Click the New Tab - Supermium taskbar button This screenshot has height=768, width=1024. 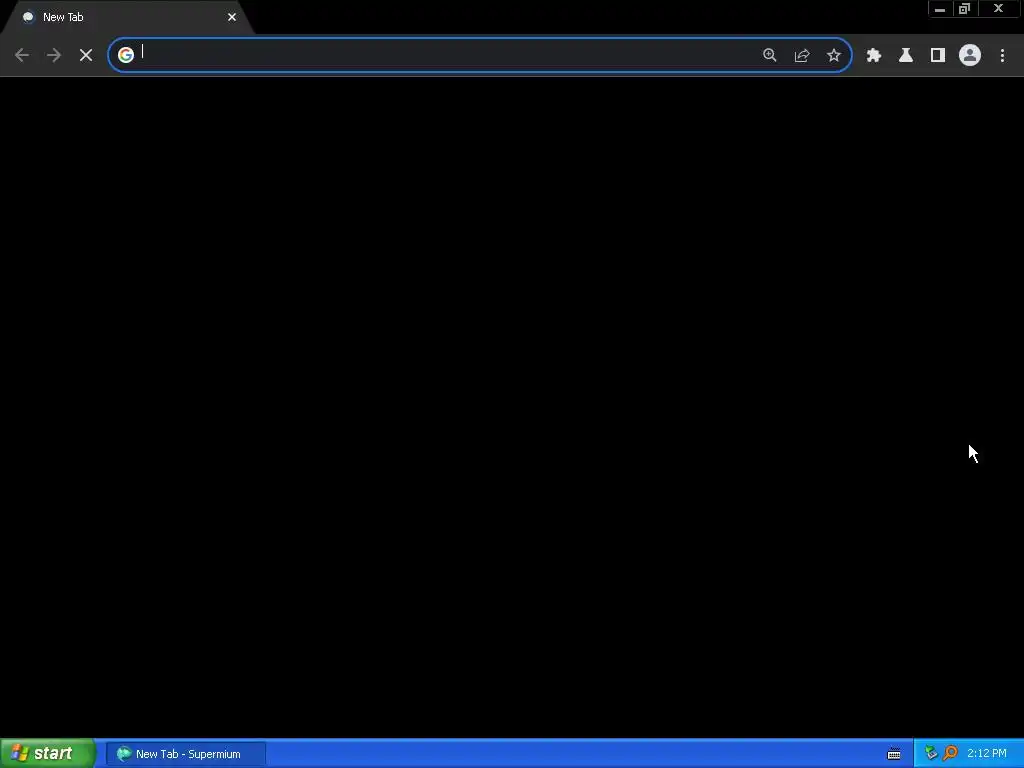pos(185,754)
